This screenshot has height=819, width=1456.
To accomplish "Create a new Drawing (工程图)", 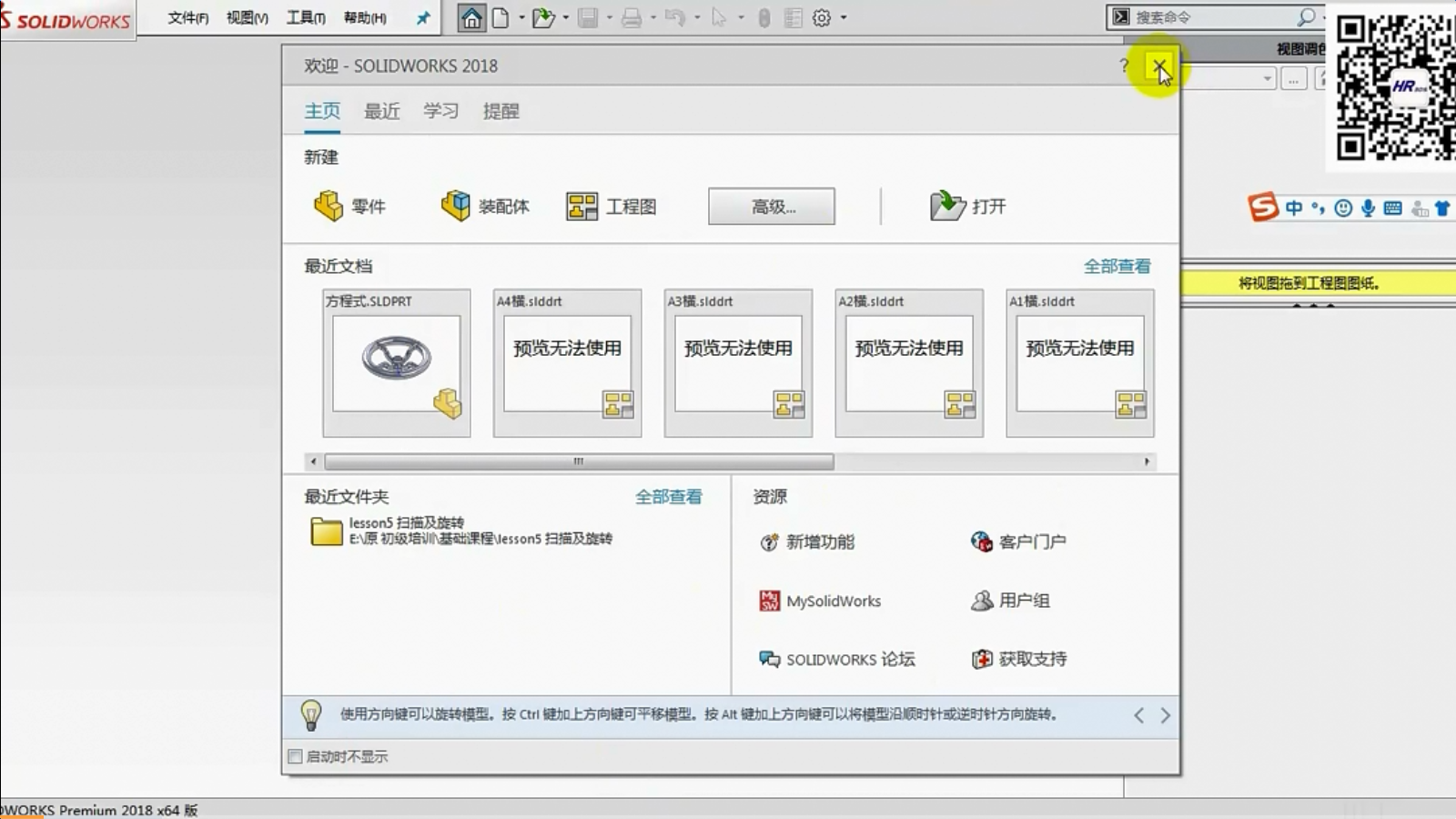I will coord(611,207).
